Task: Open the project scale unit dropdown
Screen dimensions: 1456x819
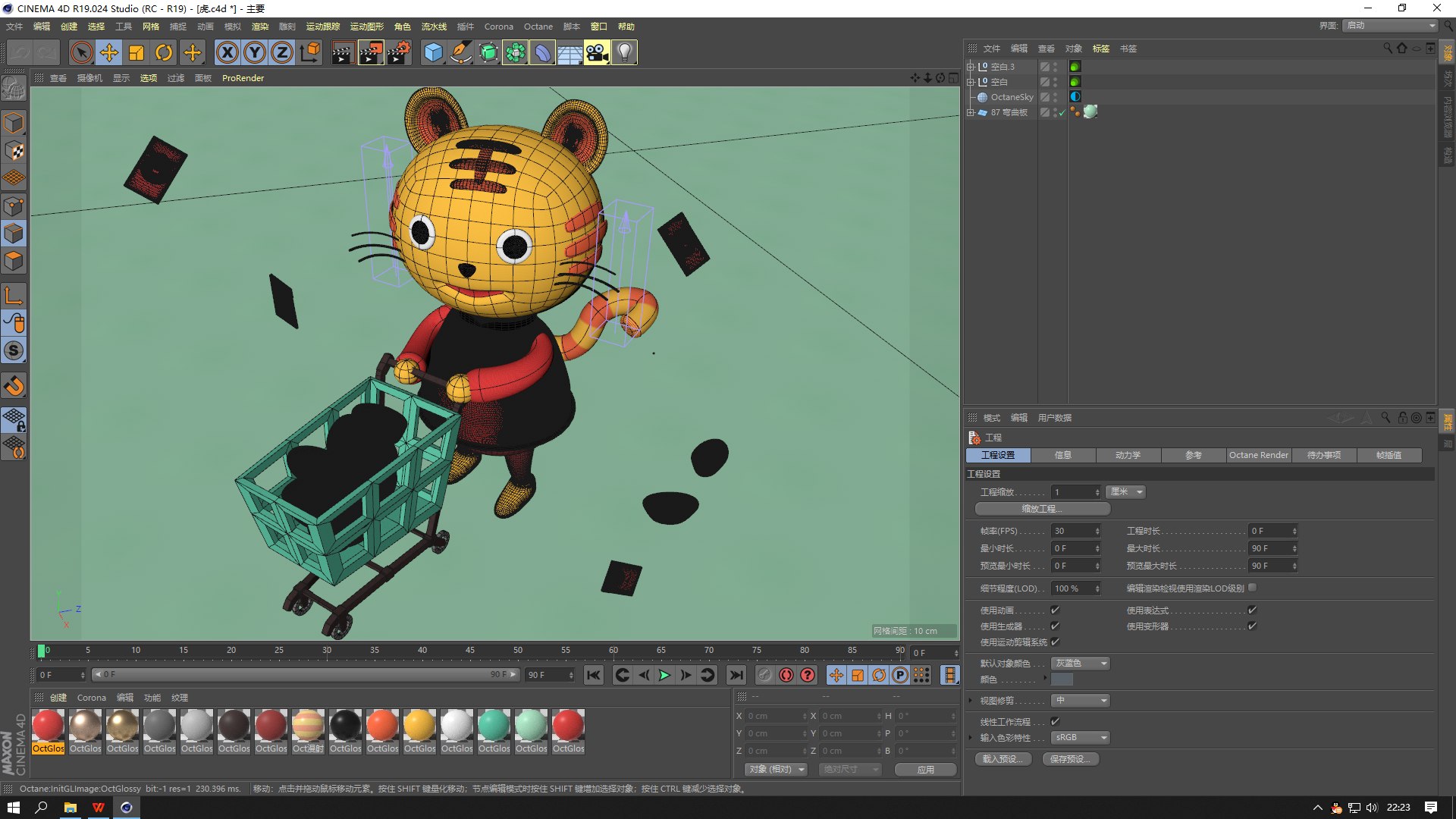Action: pyautogui.click(x=1125, y=491)
